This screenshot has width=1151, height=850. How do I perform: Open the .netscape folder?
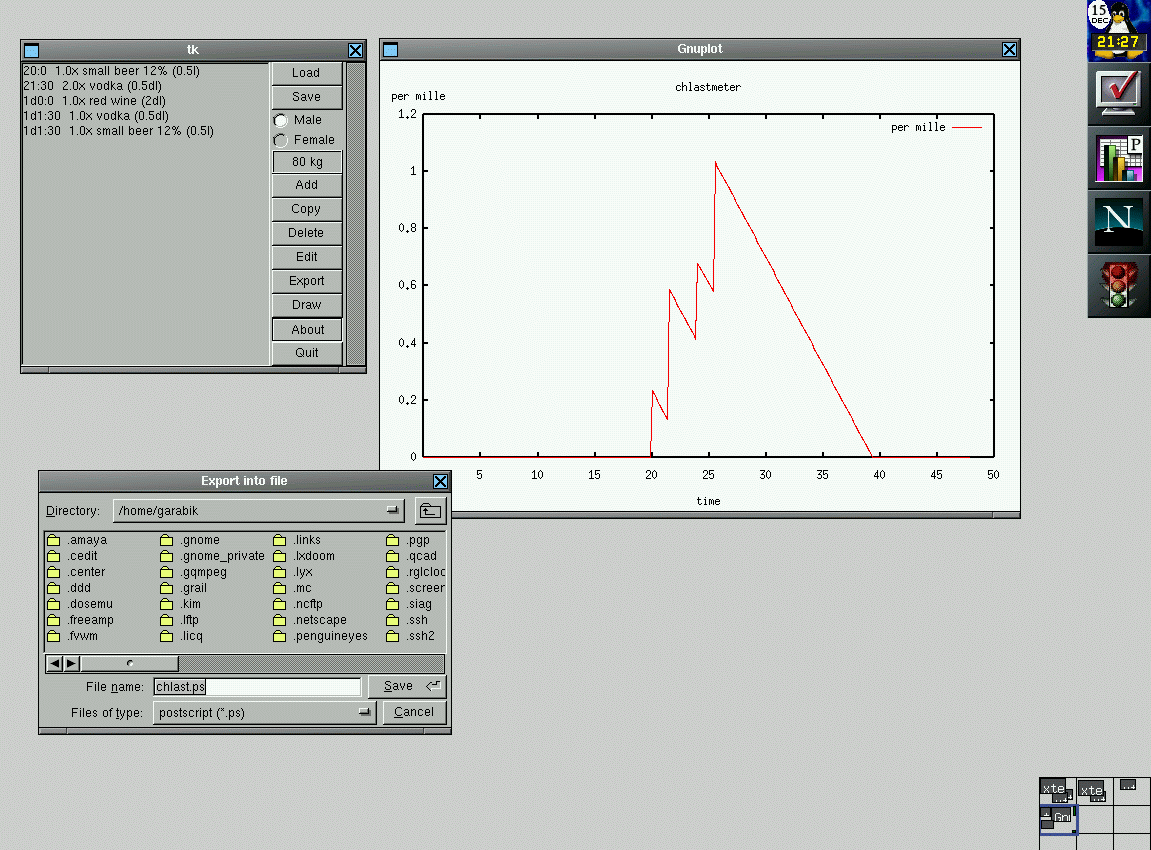(x=320, y=620)
